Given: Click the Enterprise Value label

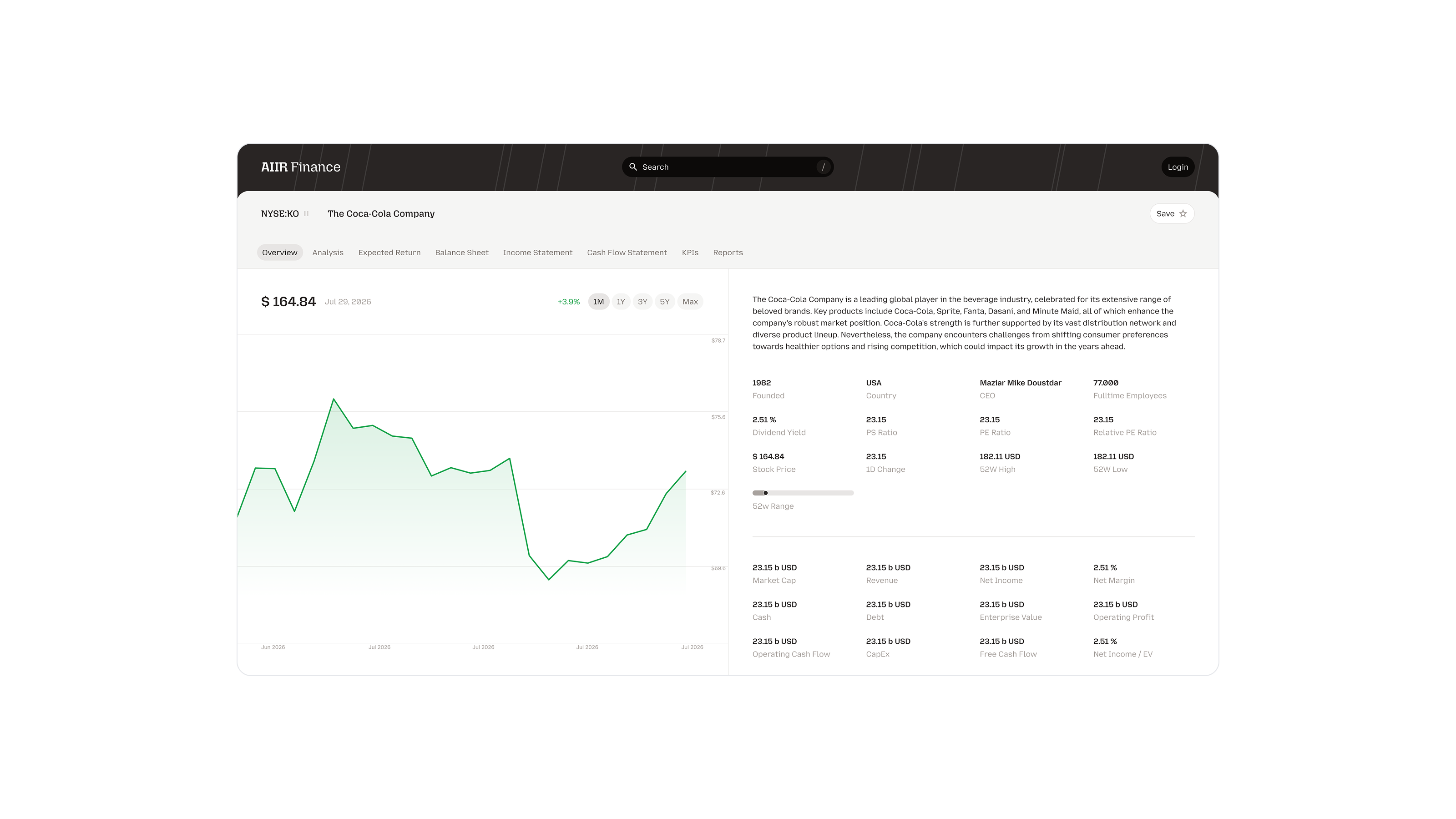Looking at the screenshot, I should coord(1011,617).
